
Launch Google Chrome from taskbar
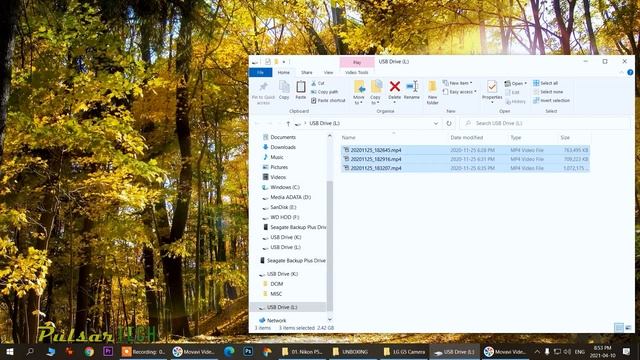point(89,351)
